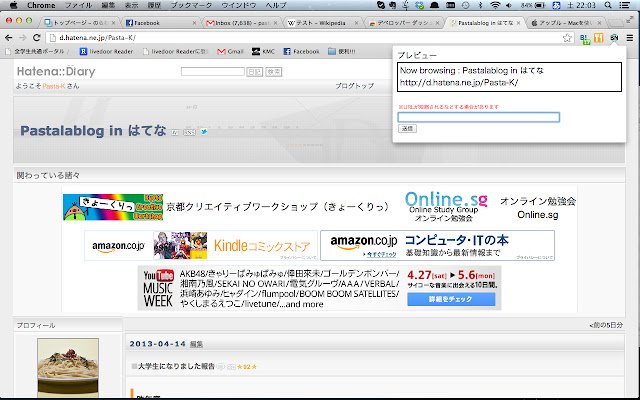640x400 pixels.
Task: Open the 2013-04-14 entry date link
Action: [158, 344]
